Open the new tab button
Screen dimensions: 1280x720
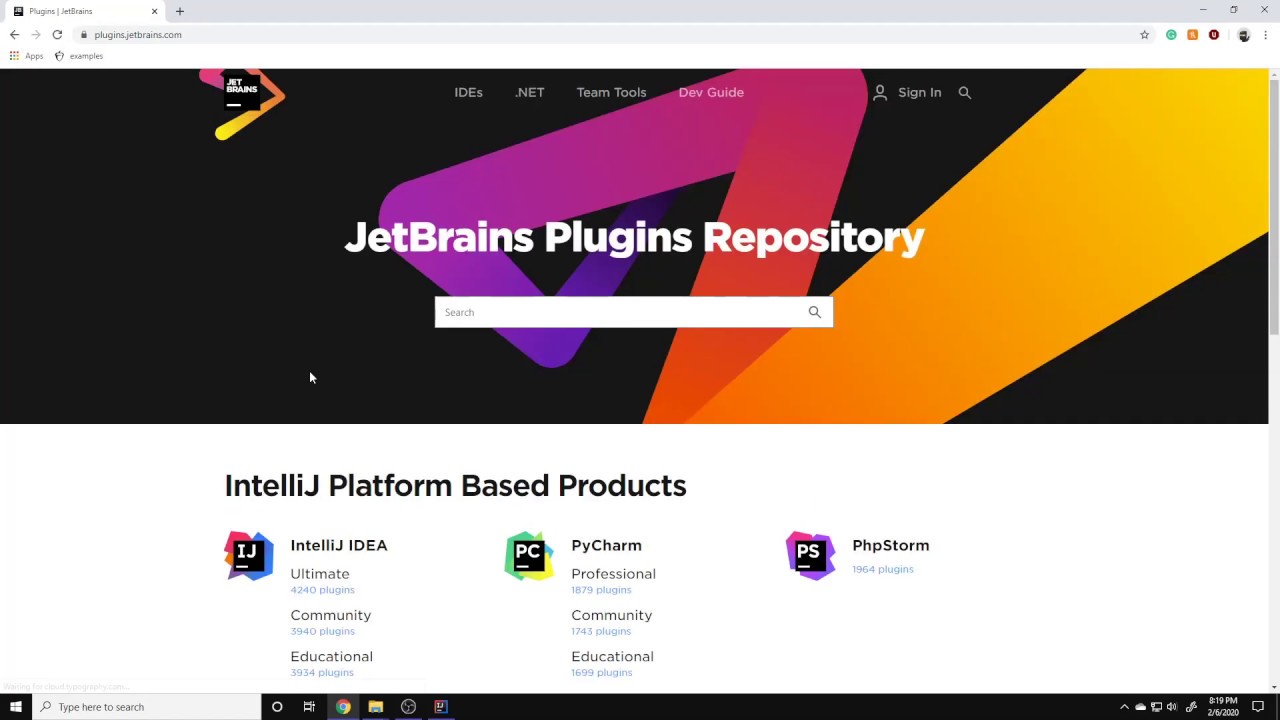pyautogui.click(x=180, y=11)
